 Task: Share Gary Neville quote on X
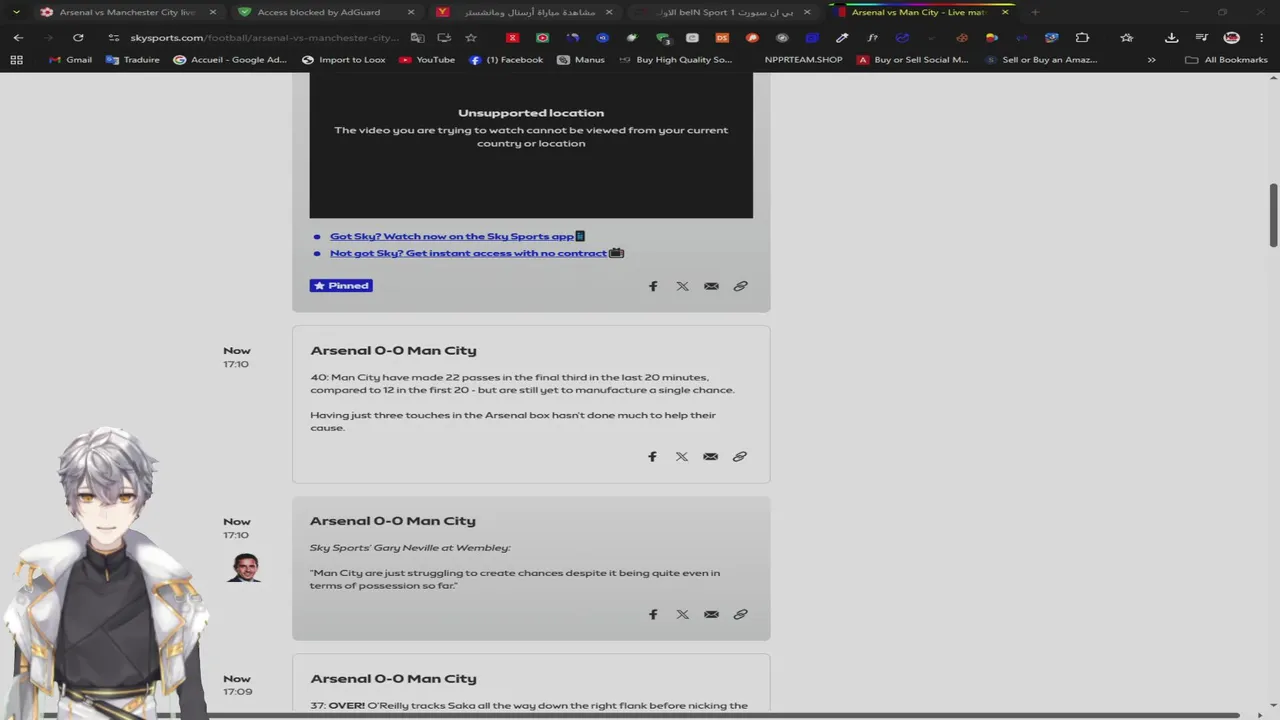[x=682, y=614]
